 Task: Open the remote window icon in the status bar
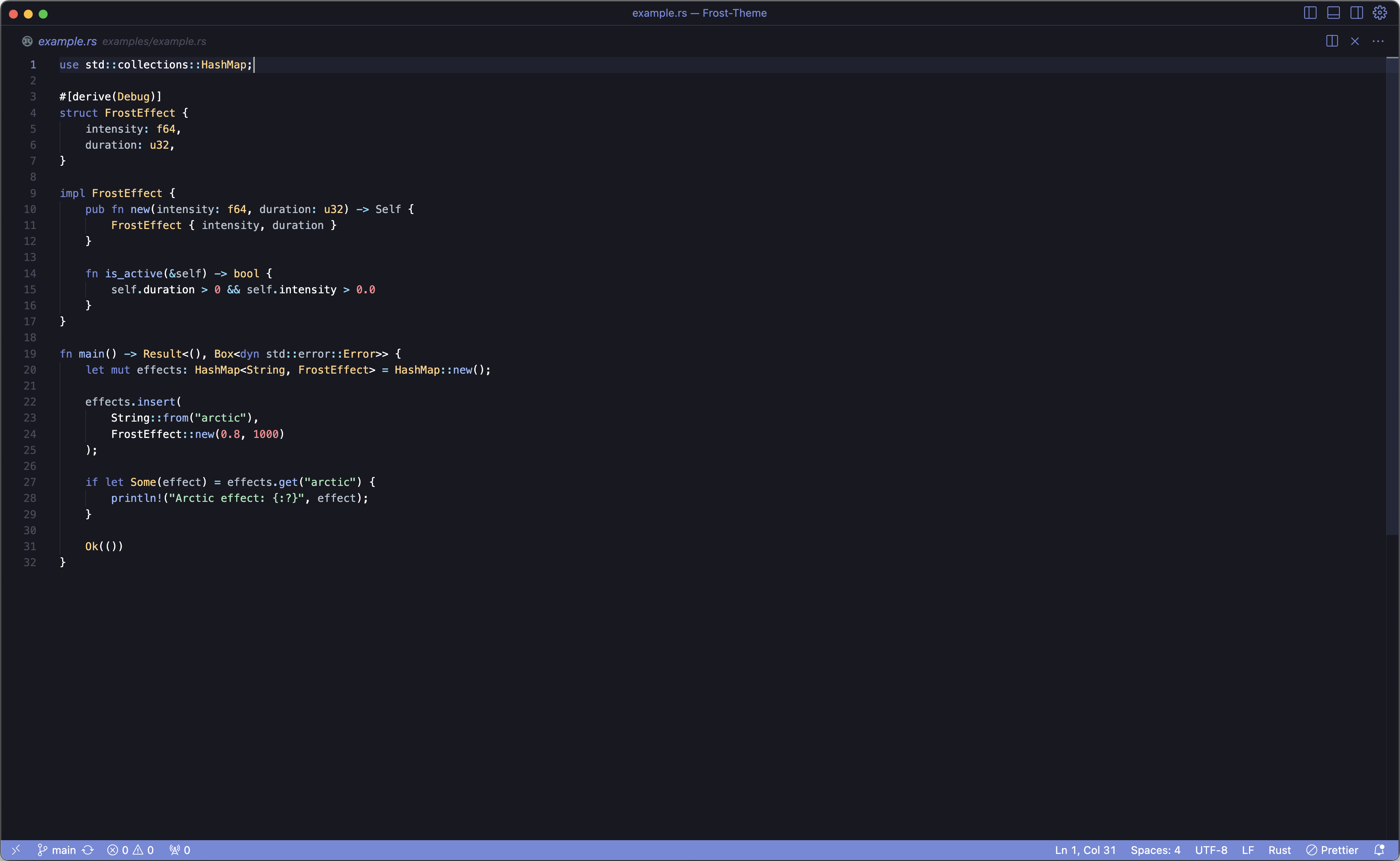point(16,849)
